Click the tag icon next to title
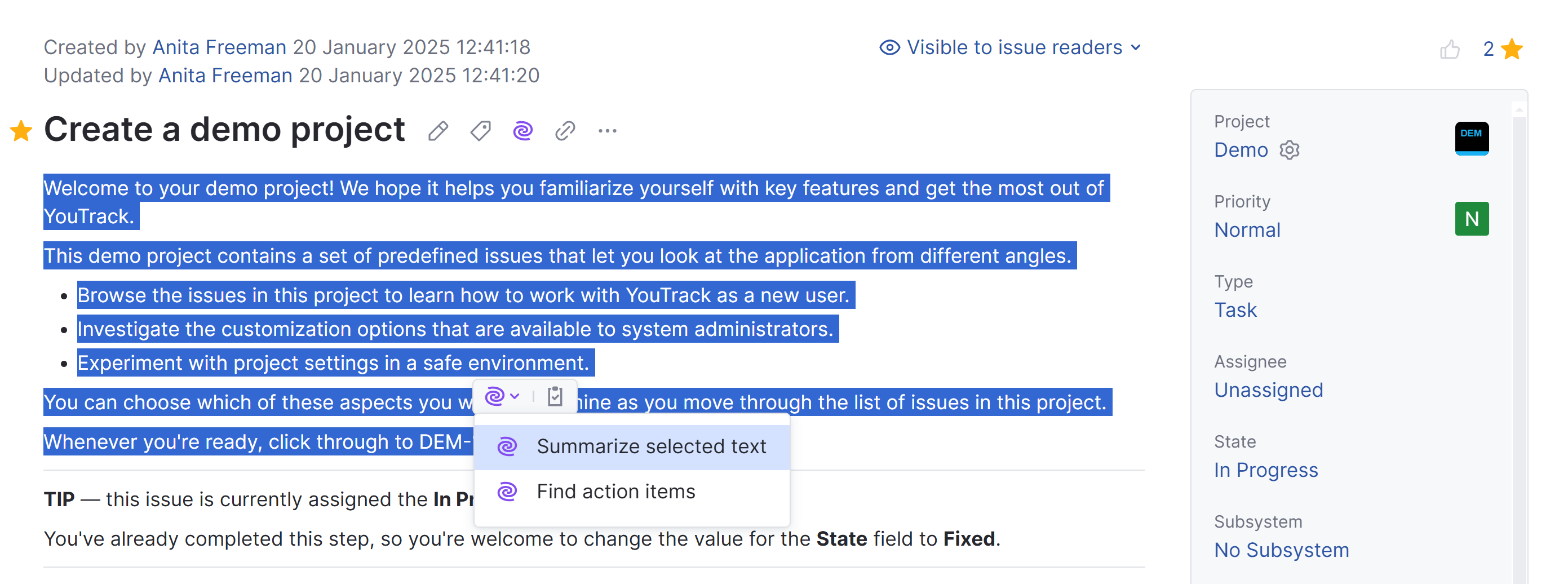The image size is (1568, 584). pyautogui.click(x=480, y=131)
